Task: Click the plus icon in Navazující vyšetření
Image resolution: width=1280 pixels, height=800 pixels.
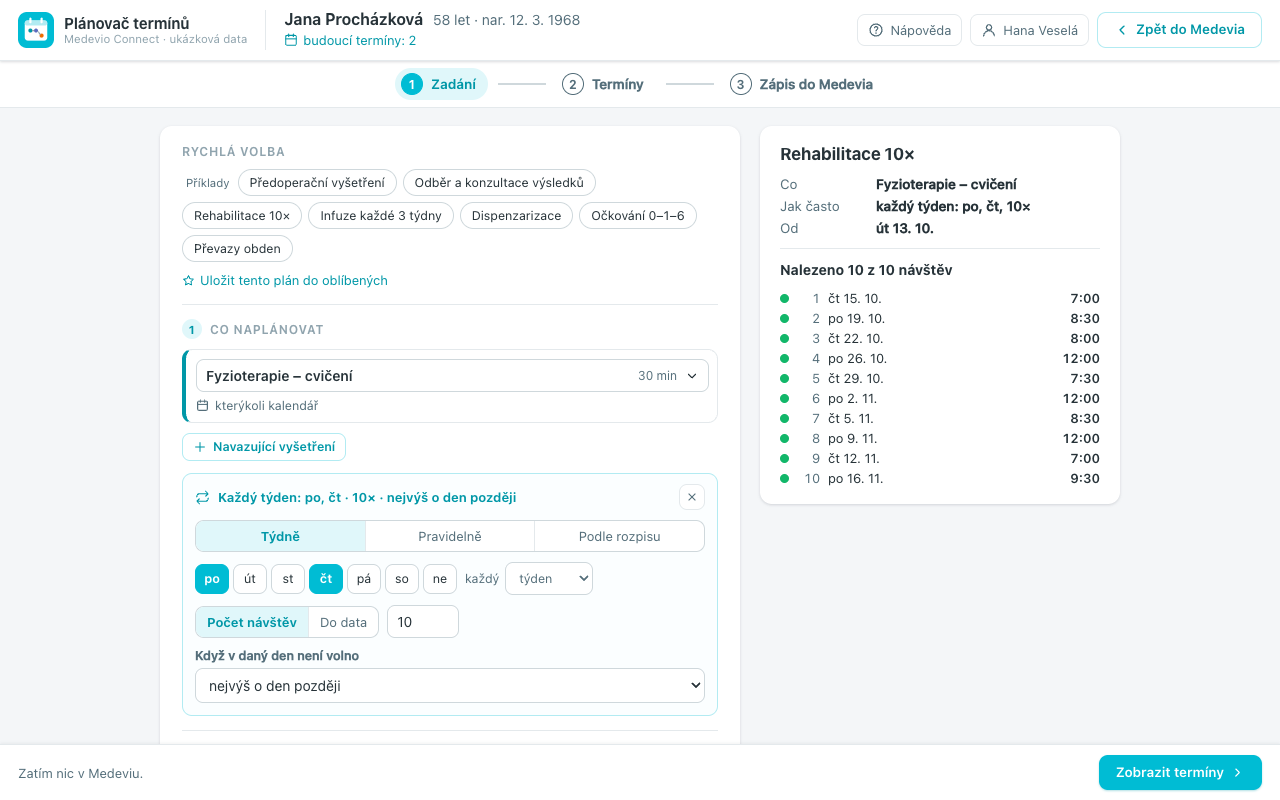Action: pos(200,447)
